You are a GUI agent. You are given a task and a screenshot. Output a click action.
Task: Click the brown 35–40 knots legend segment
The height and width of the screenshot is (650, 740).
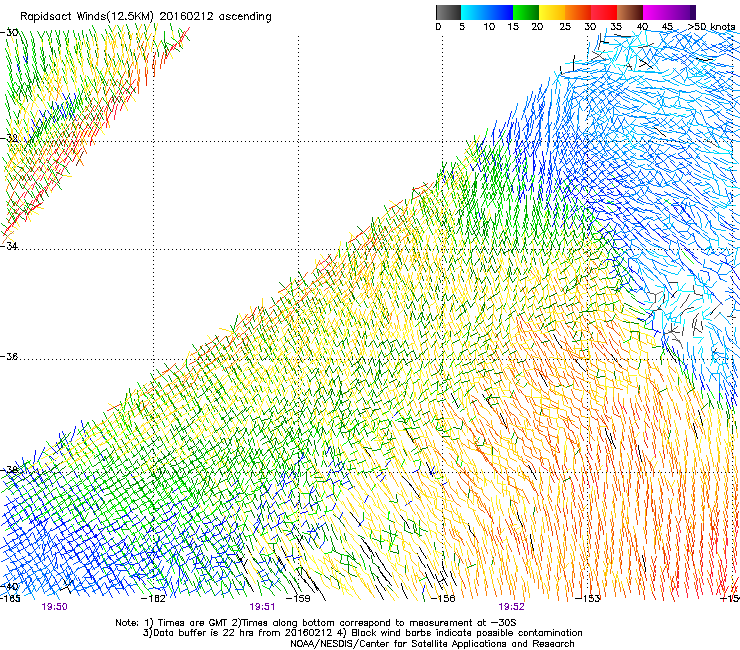(x=630, y=12)
